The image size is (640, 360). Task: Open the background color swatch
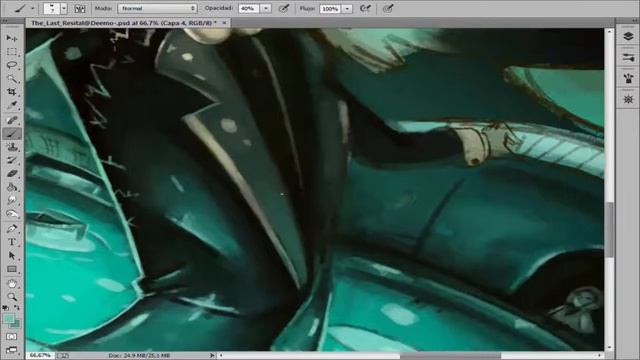click(16, 324)
